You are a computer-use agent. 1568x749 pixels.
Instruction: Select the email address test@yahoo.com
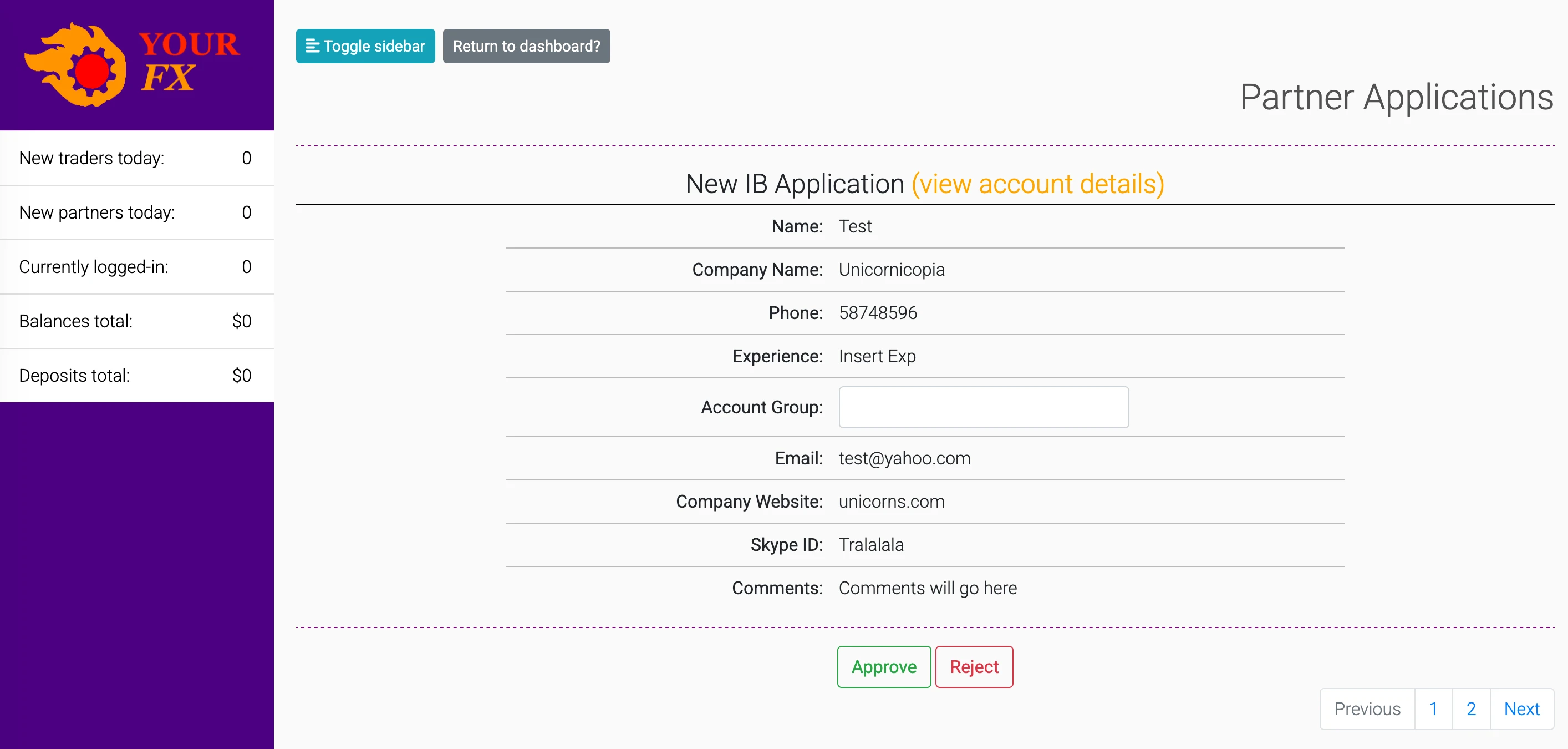tap(904, 458)
